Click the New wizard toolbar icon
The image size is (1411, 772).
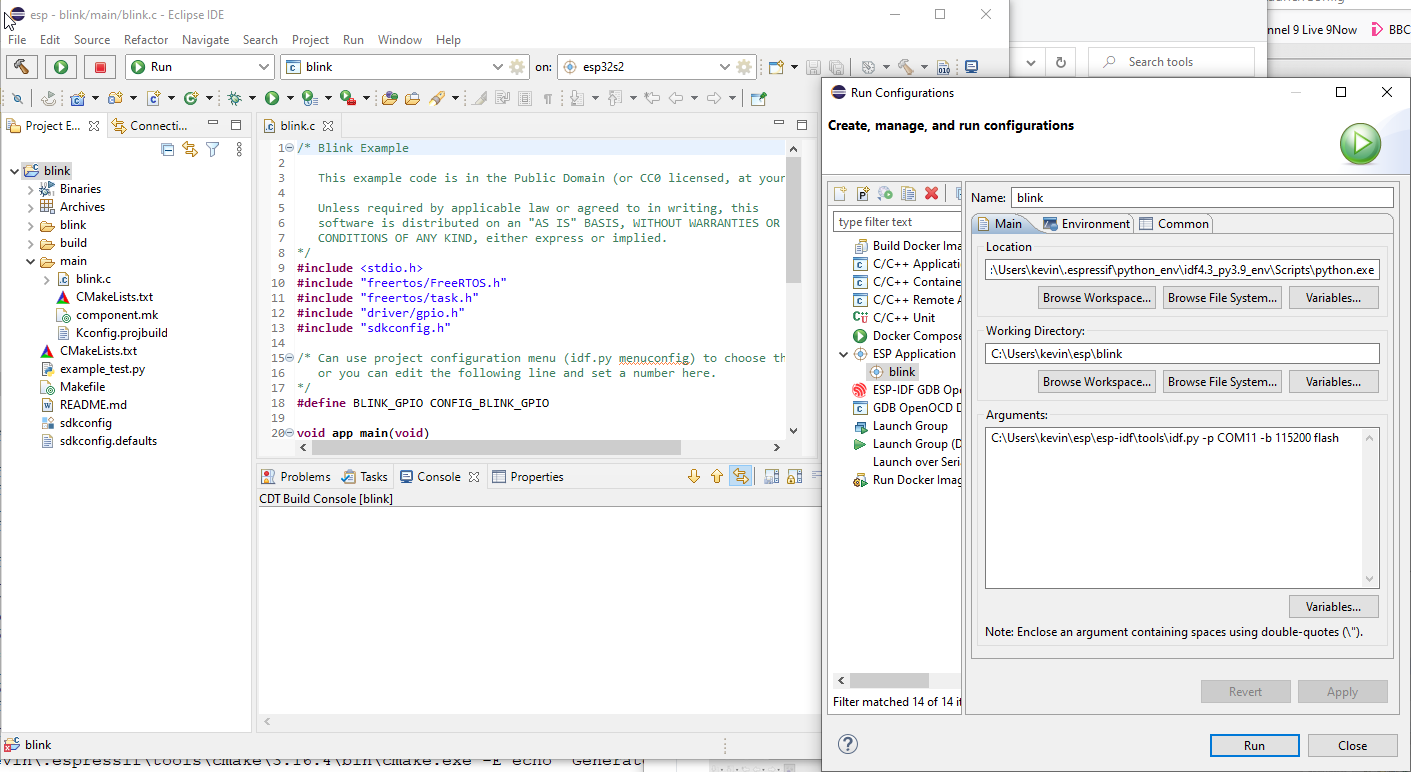click(776, 67)
